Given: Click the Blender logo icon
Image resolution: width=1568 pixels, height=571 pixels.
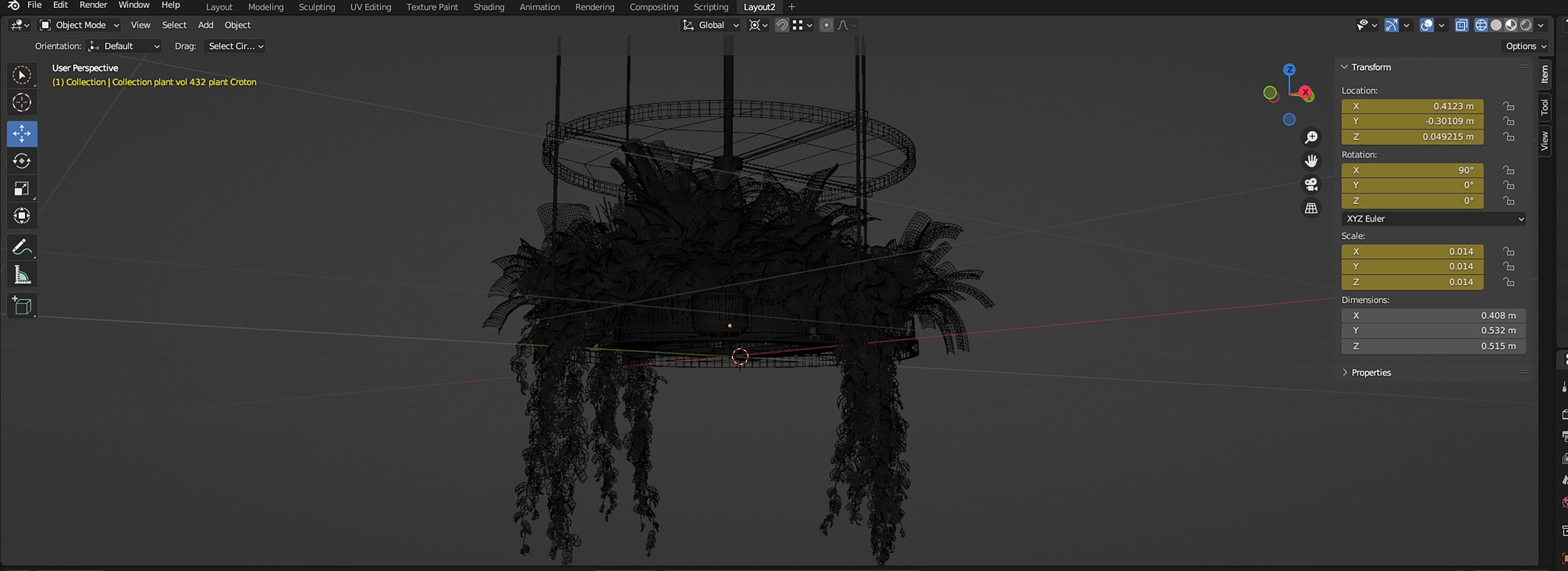Looking at the screenshot, I should (13, 5).
